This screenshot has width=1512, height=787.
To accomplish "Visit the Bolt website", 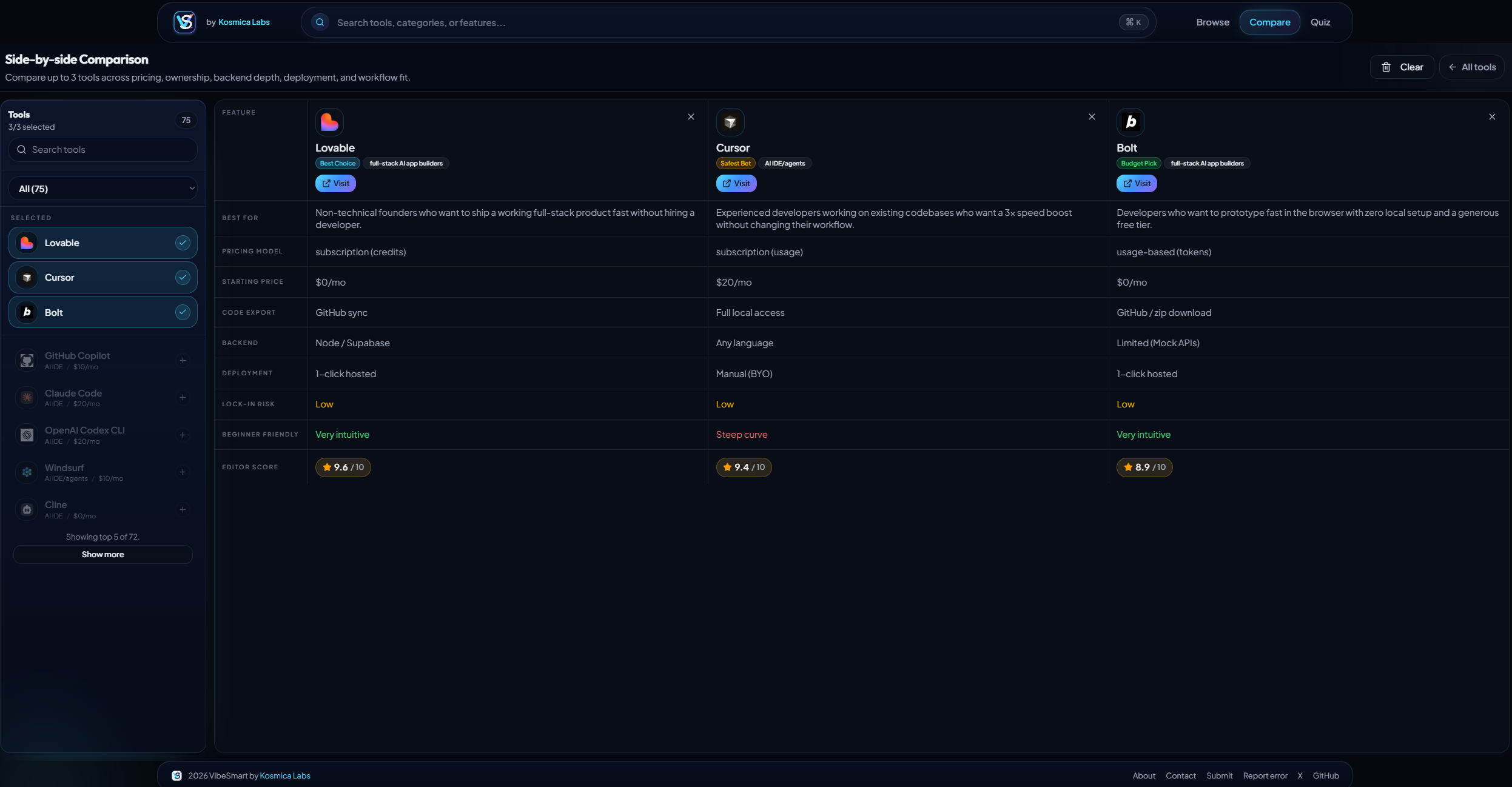I will pyautogui.click(x=1137, y=184).
